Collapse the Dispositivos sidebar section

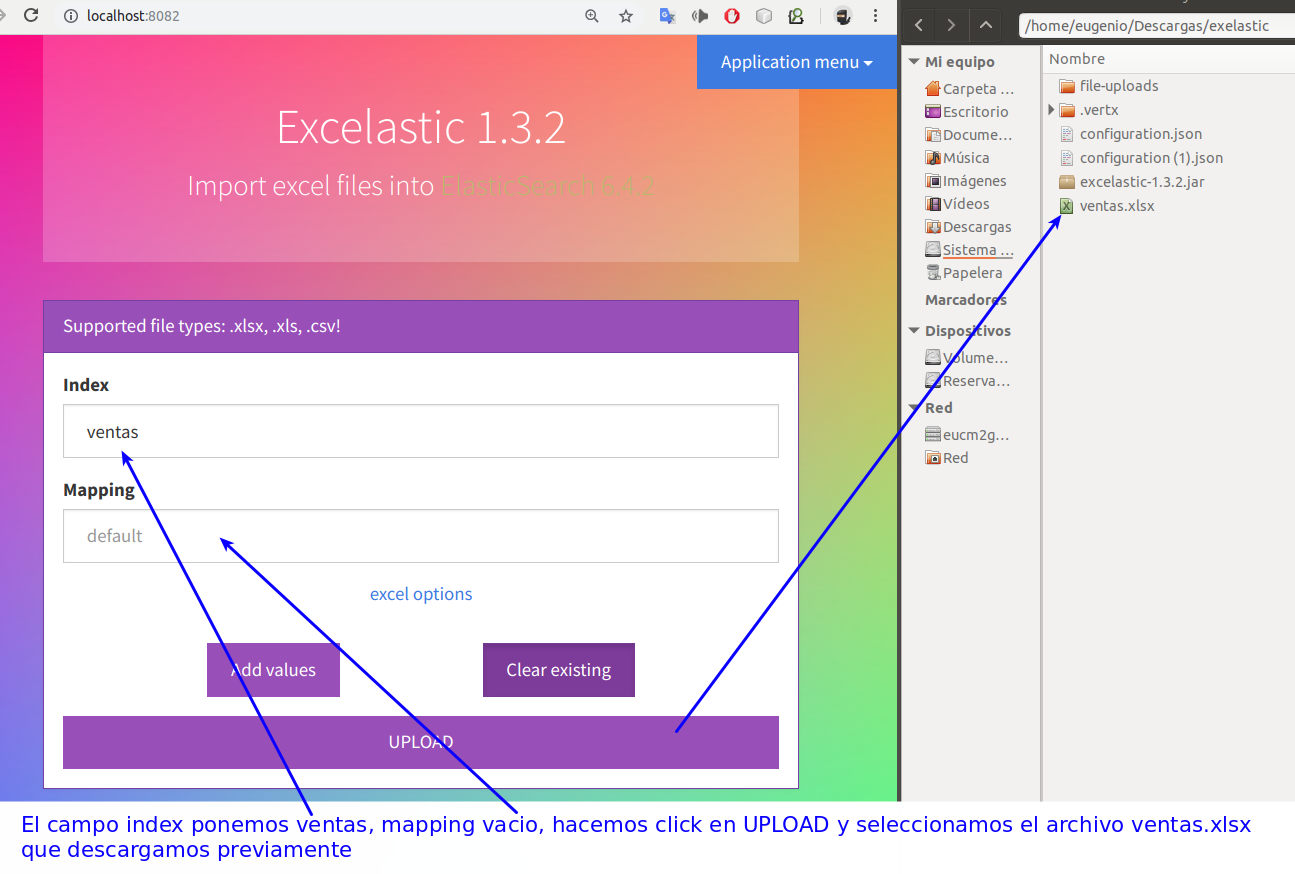913,331
